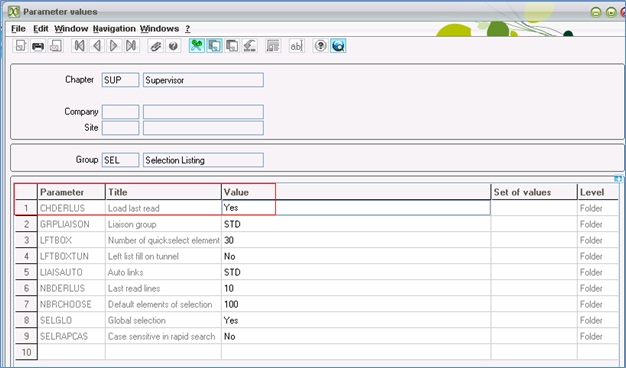Viewport: 626px width, 368px height.
Task: Click the 'Liaison group' title cell
Action: click(164, 224)
